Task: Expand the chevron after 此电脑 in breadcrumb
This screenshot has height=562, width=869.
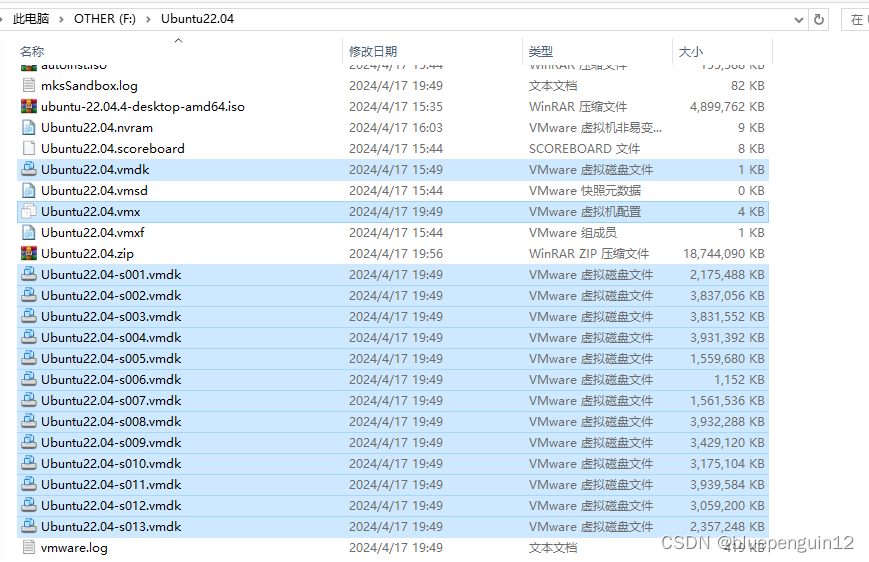Action: point(61,19)
